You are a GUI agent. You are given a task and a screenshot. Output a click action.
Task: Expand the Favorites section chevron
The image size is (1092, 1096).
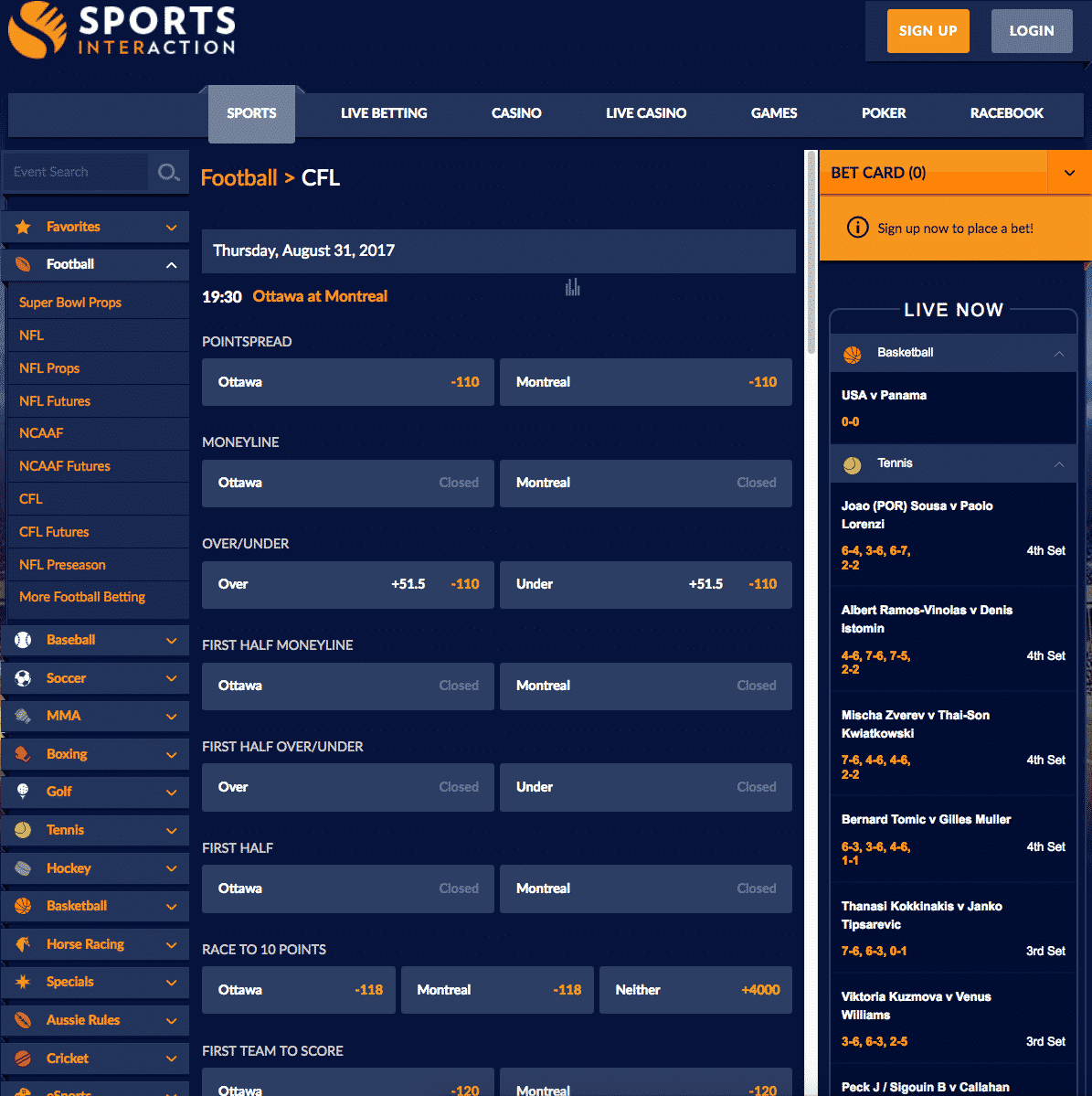(171, 228)
